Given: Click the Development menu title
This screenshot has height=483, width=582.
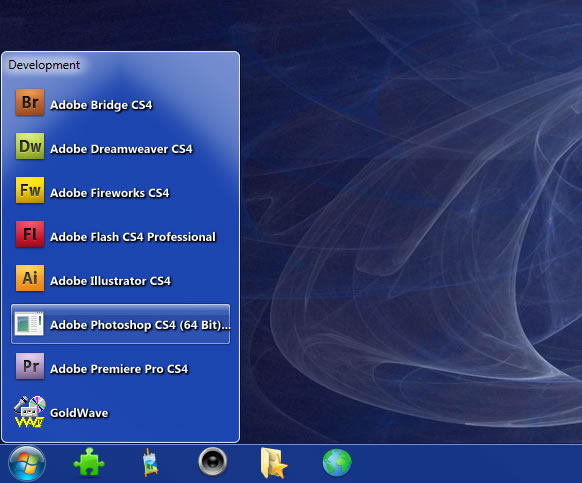Looking at the screenshot, I should tap(44, 65).
